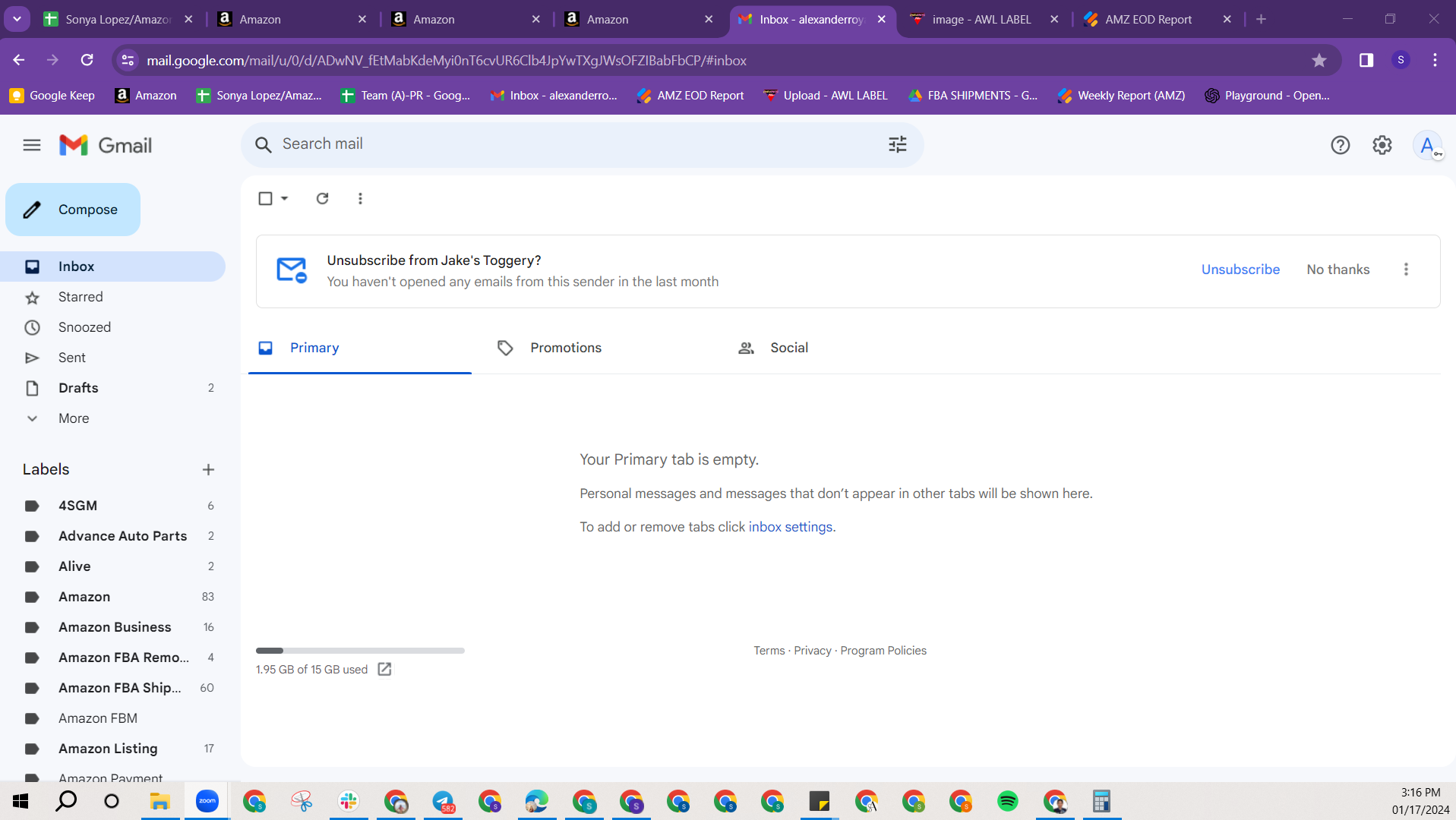Open options for unsubscribe suggestion banner
This screenshot has width=1456, height=820.
[x=1406, y=270]
